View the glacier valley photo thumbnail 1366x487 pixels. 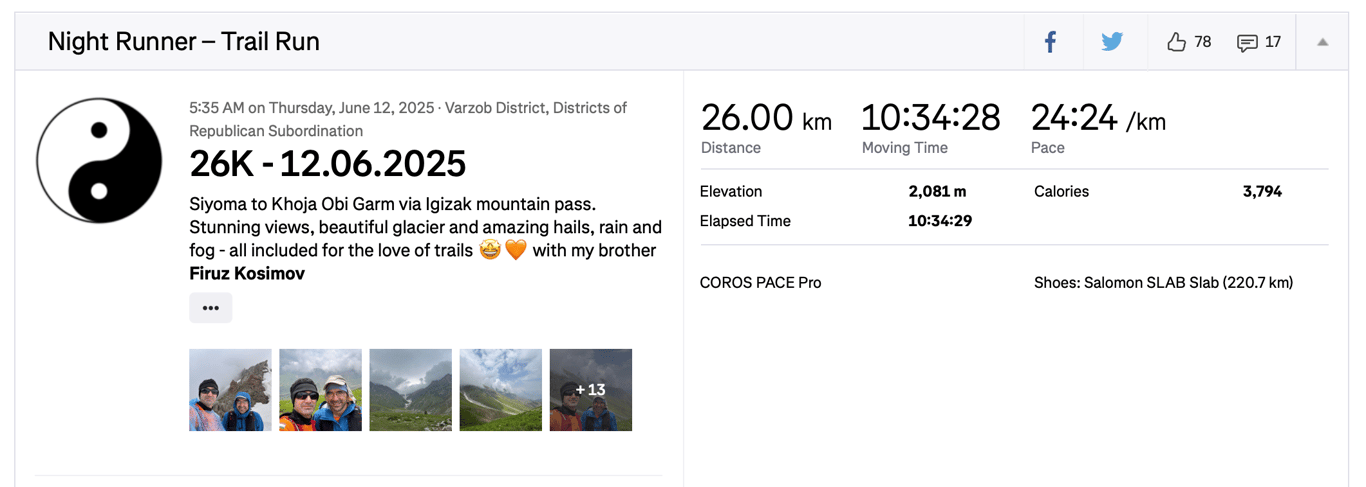point(410,390)
